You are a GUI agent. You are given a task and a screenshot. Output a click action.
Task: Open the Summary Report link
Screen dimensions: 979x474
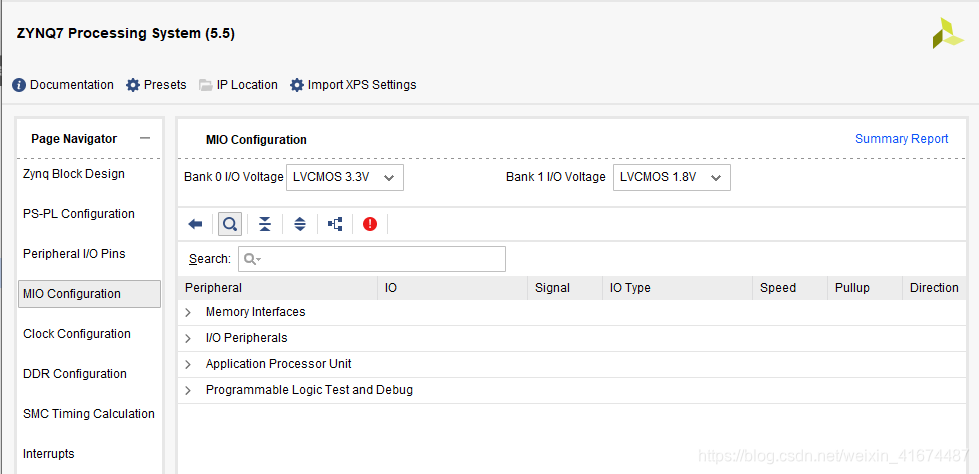(901, 139)
